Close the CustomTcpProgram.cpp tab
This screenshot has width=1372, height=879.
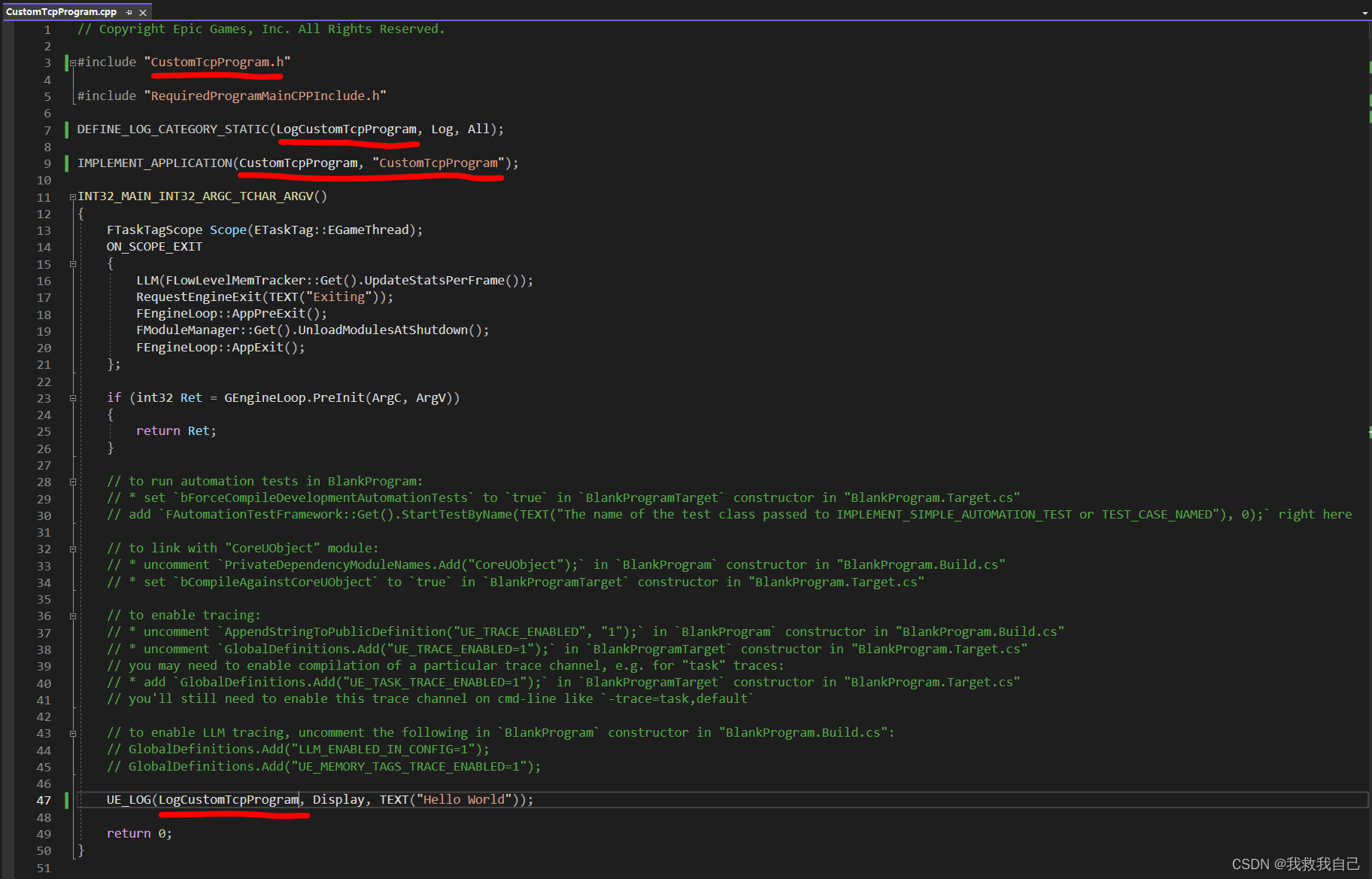(x=143, y=12)
